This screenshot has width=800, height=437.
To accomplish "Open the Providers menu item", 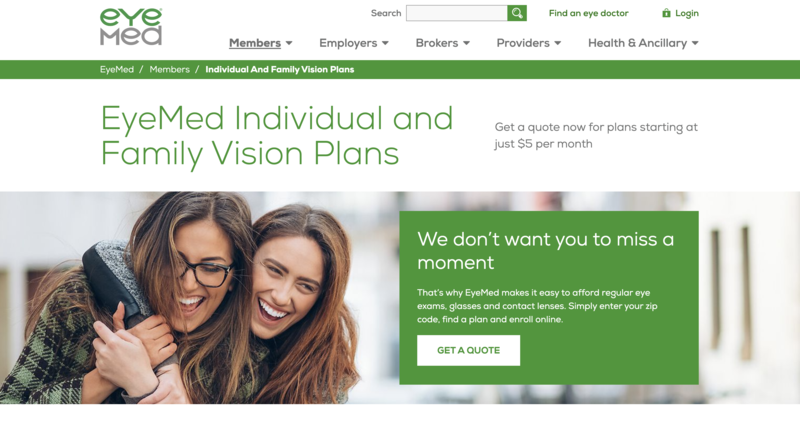I will [523, 43].
